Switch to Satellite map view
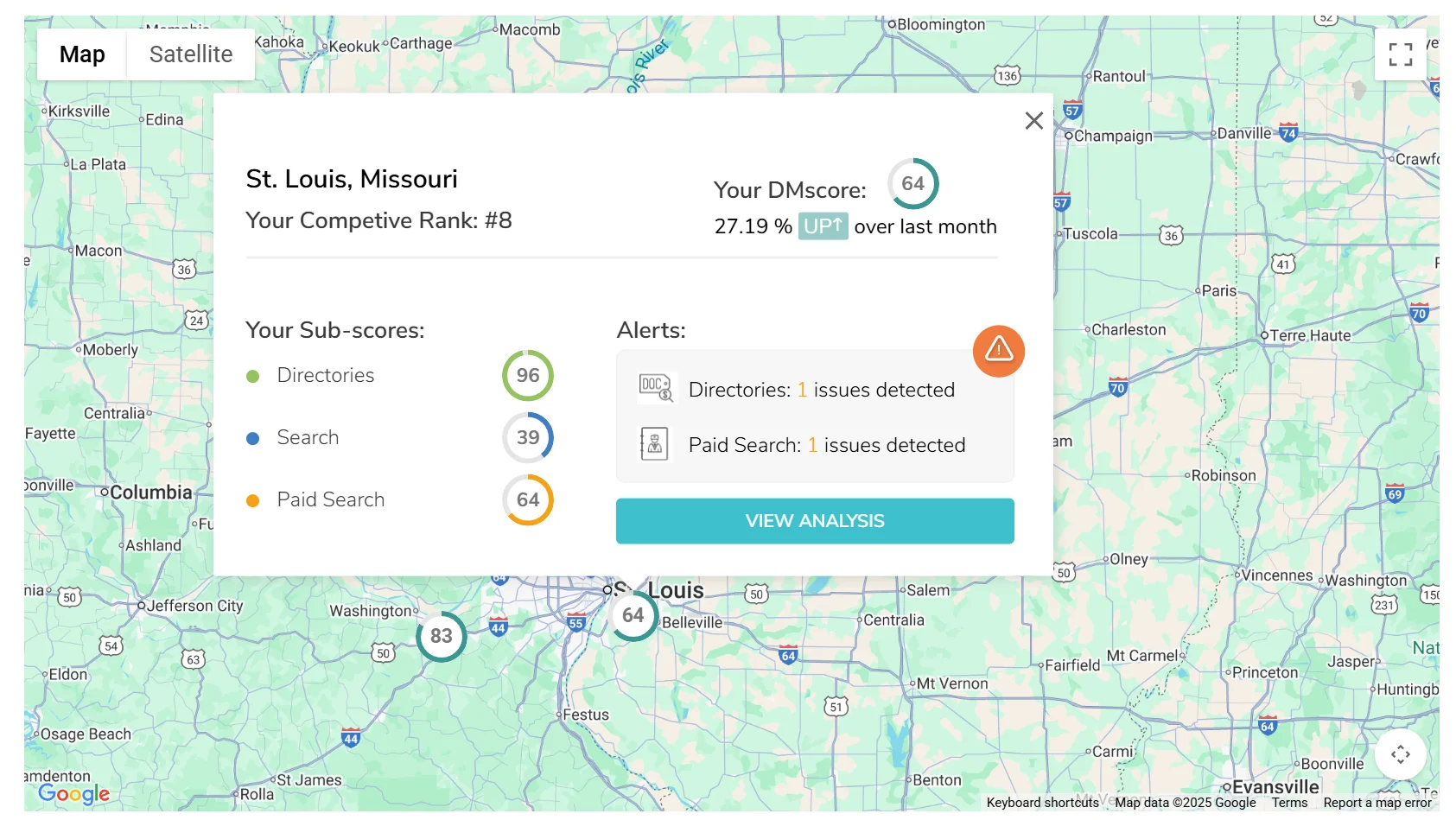 (191, 54)
